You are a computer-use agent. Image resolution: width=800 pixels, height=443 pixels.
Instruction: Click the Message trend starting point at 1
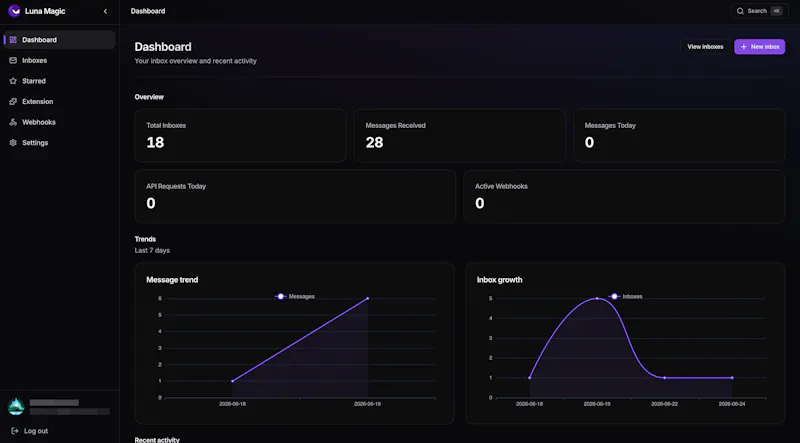click(233, 381)
